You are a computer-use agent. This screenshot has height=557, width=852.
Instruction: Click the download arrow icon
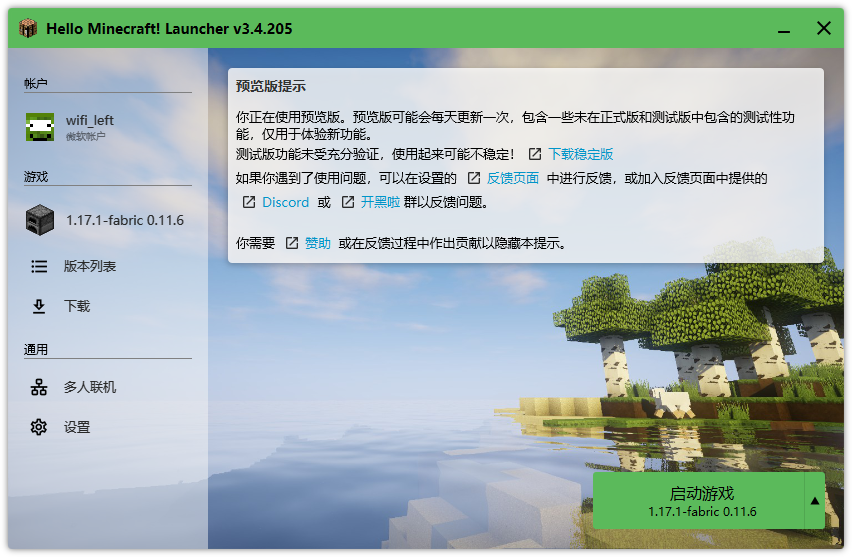pos(39,307)
